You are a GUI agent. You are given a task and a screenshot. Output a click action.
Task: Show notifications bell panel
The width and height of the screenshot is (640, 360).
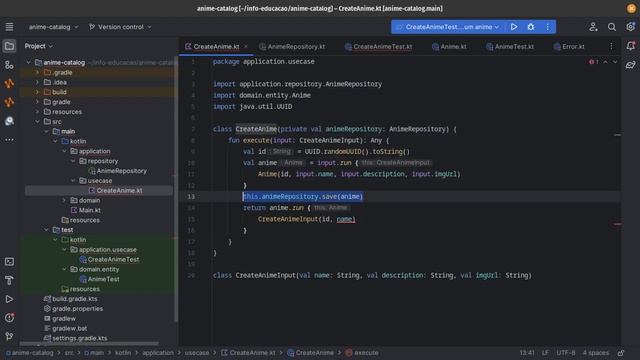(x=631, y=46)
